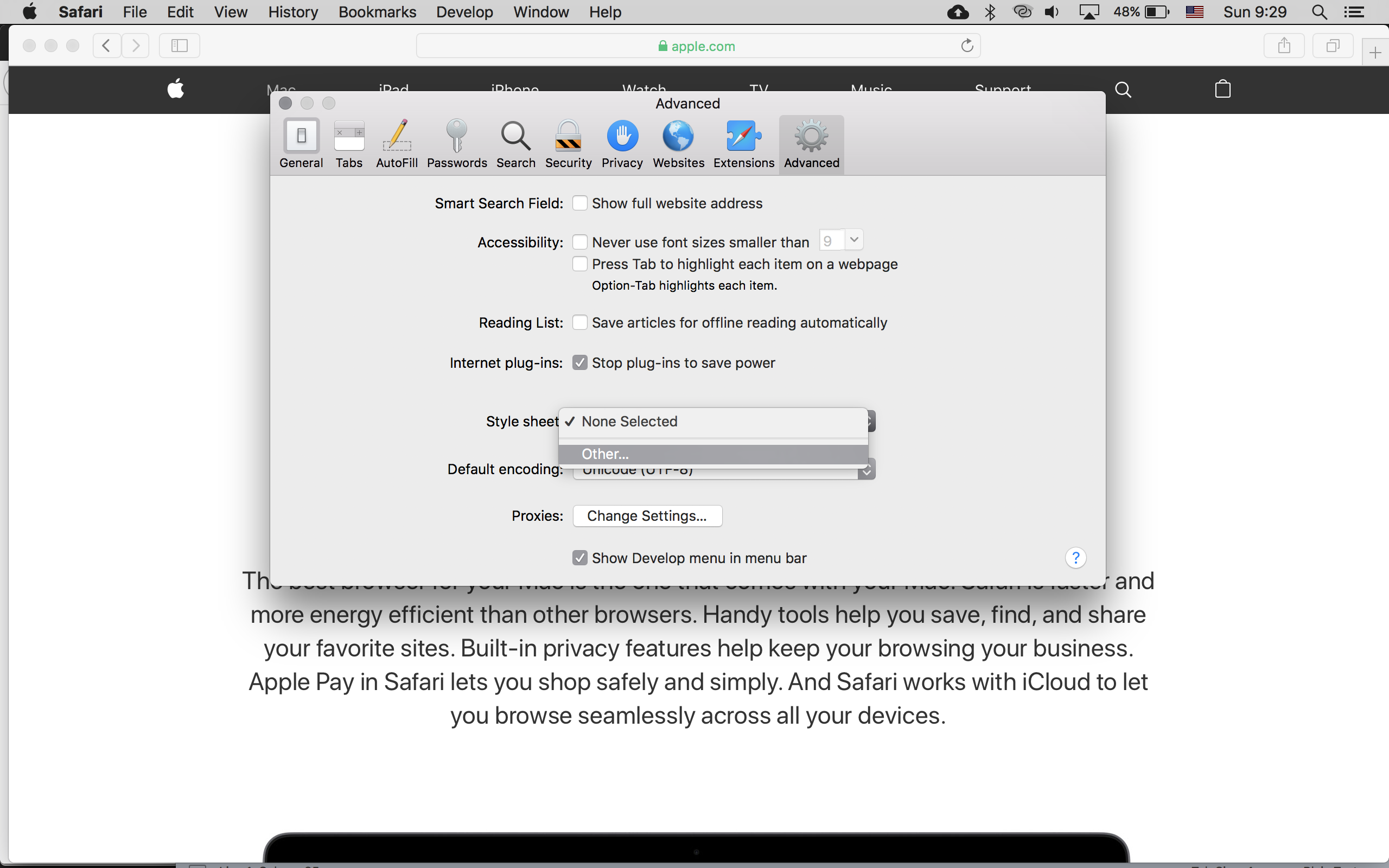The height and width of the screenshot is (868, 1389).
Task: Uncheck Stop plug-ins to save power
Action: [x=579, y=363]
